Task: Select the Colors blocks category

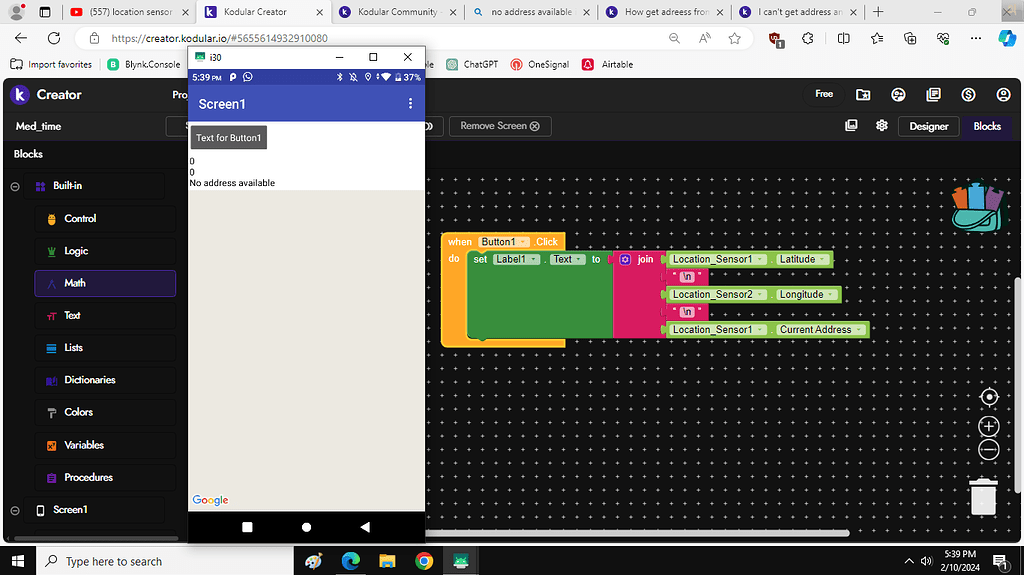Action: coord(78,412)
